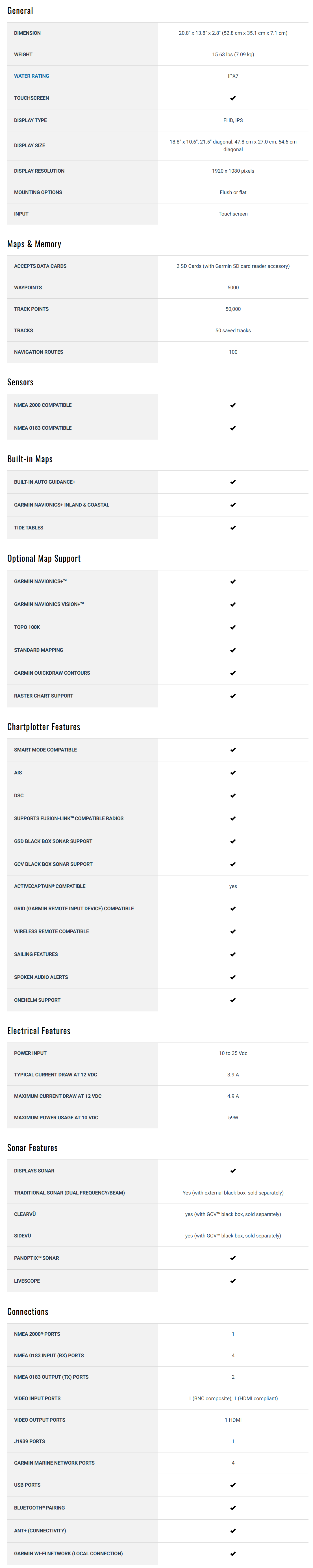Click the Power Input label

pos(31,1053)
